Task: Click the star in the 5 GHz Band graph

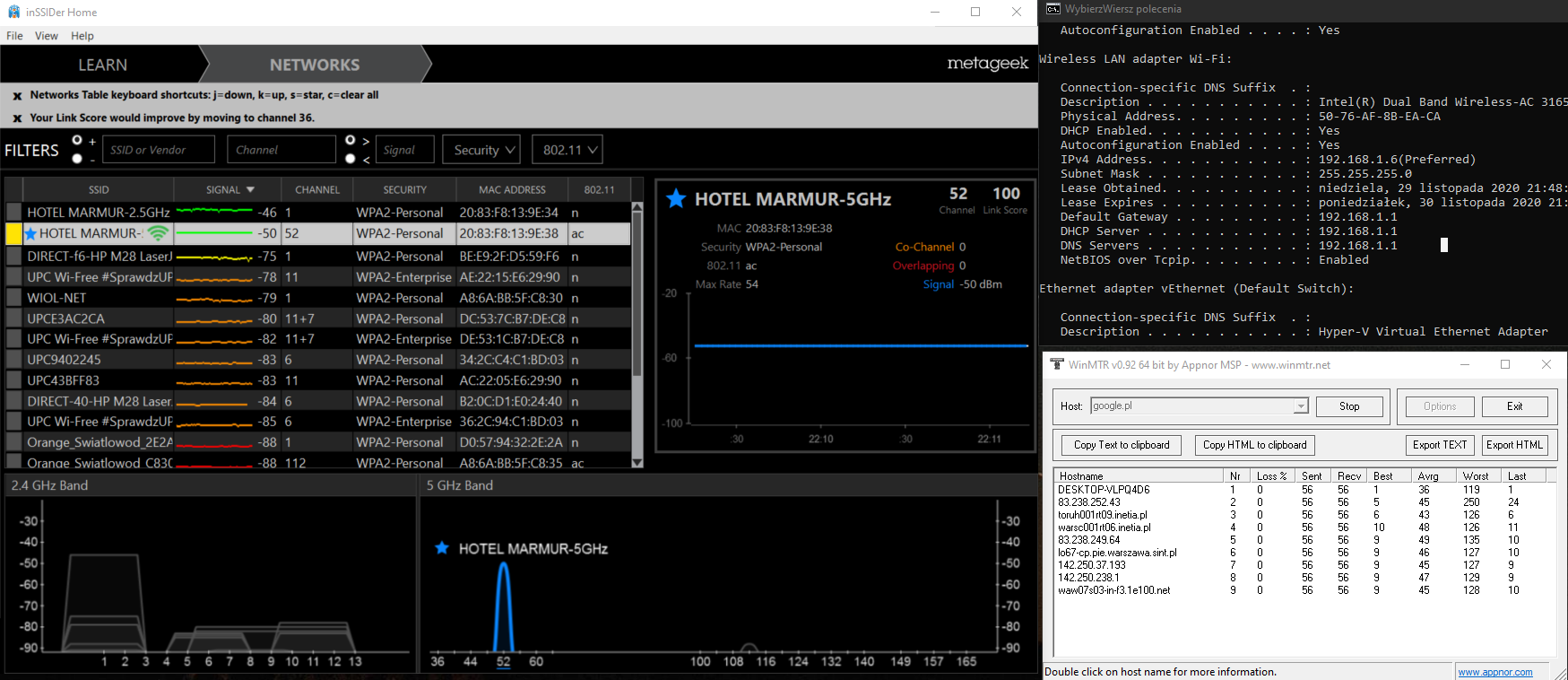Action: (441, 548)
